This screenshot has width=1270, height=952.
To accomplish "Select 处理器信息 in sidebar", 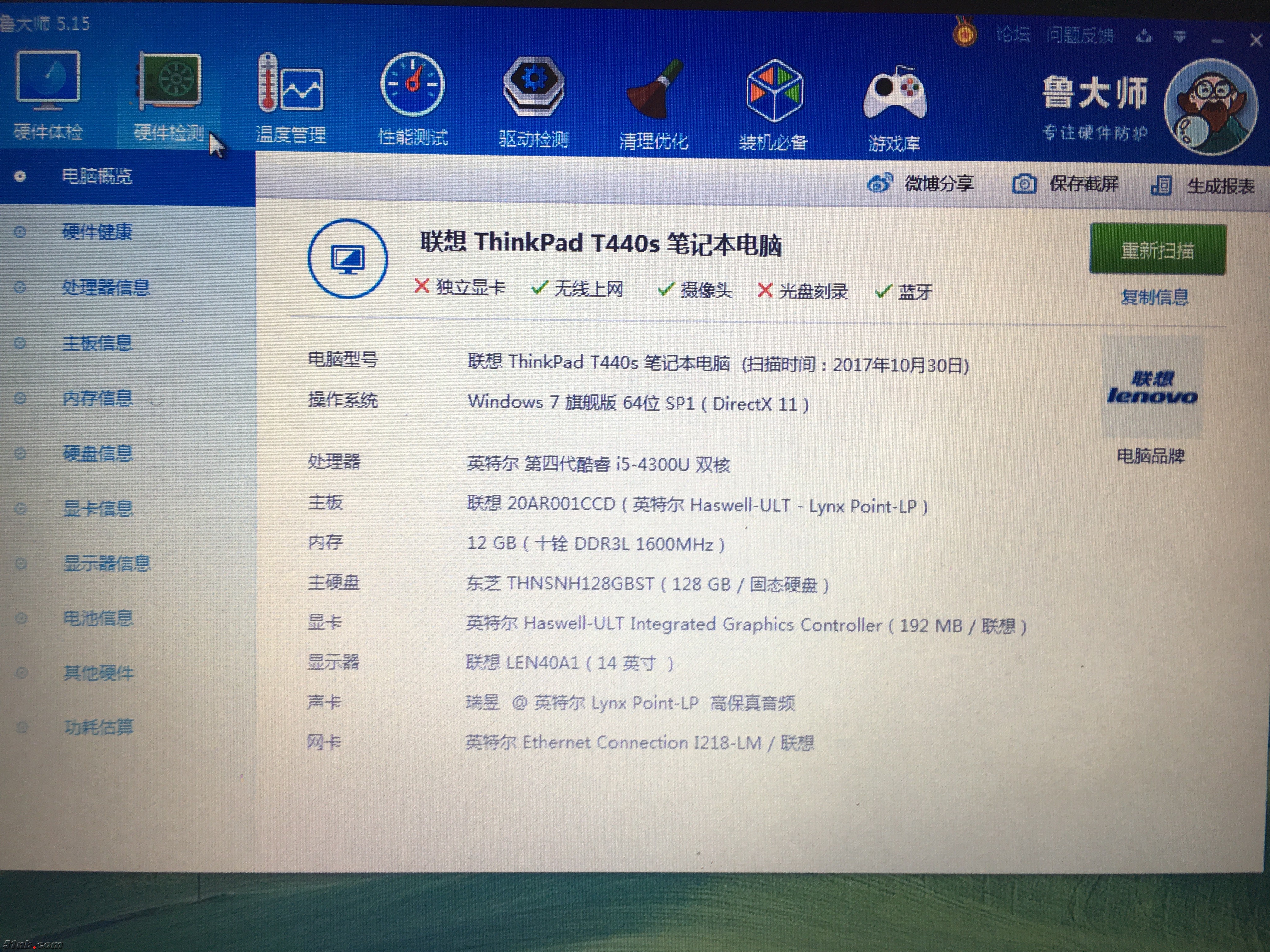I will point(106,287).
